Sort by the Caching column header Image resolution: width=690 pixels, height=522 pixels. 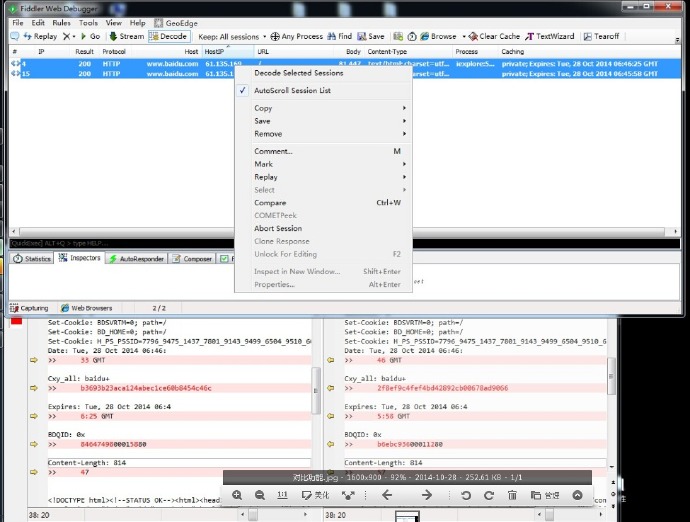(590, 51)
